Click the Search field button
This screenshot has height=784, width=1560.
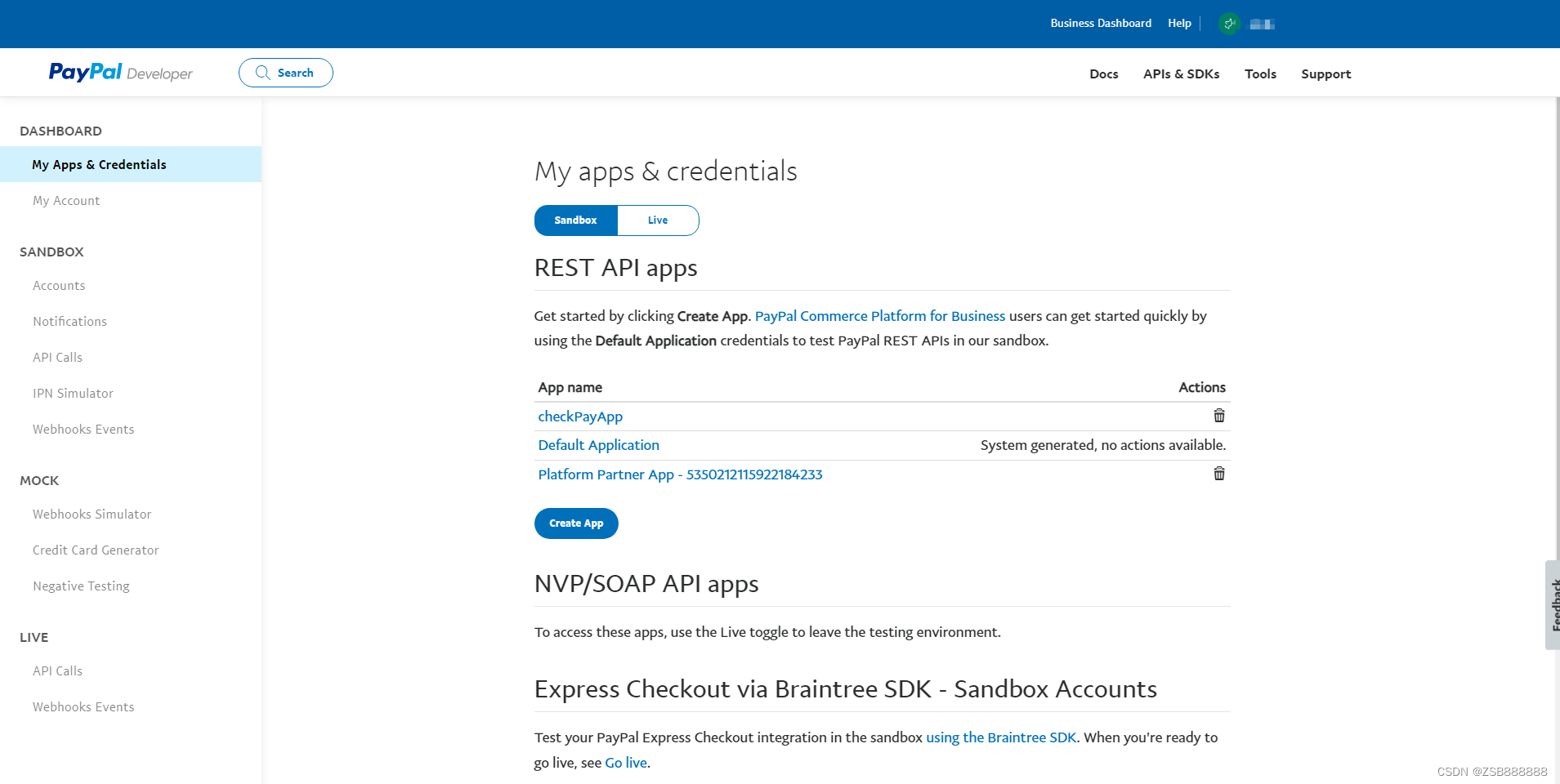pos(286,73)
